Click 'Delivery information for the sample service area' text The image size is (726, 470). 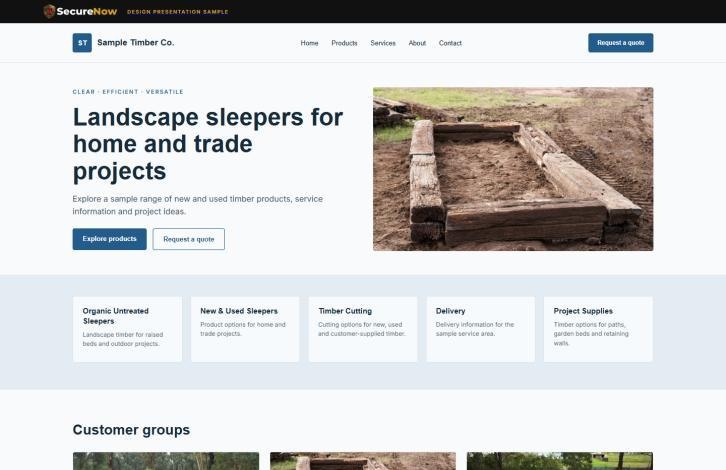[475, 329]
